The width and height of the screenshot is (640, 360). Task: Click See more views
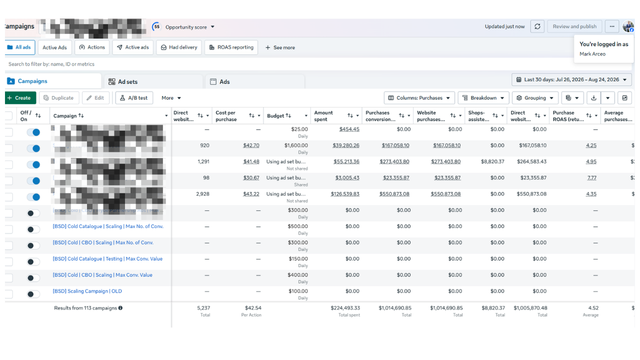click(x=280, y=48)
